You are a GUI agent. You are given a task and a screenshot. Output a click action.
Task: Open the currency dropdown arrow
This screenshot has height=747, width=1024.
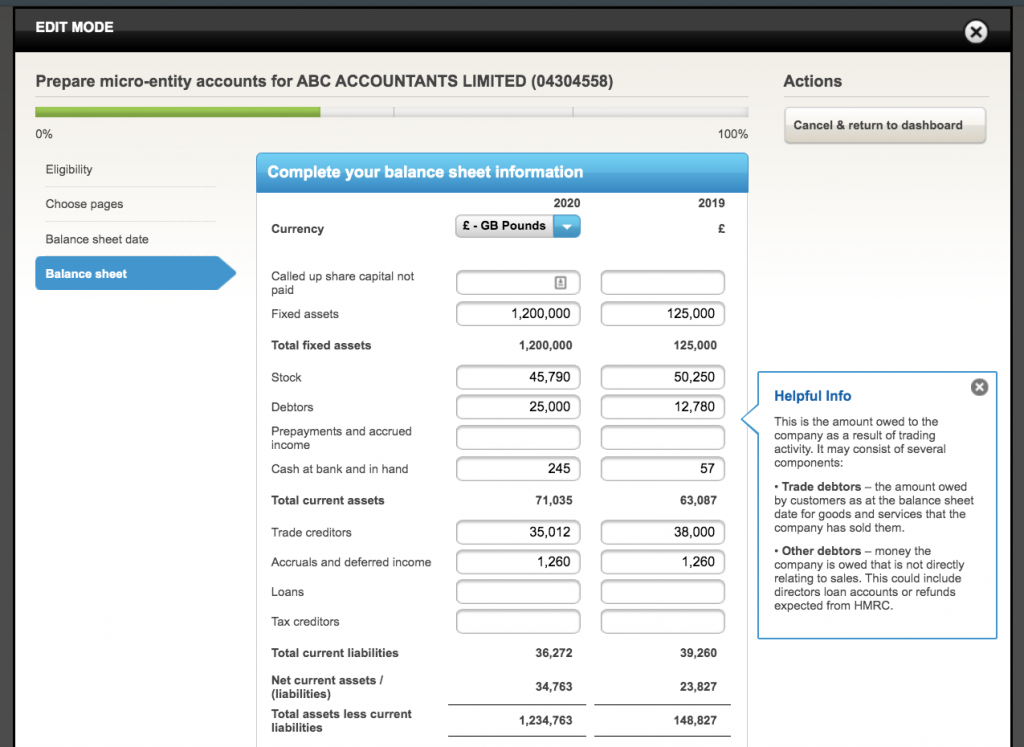pyautogui.click(x=566, y=227)
